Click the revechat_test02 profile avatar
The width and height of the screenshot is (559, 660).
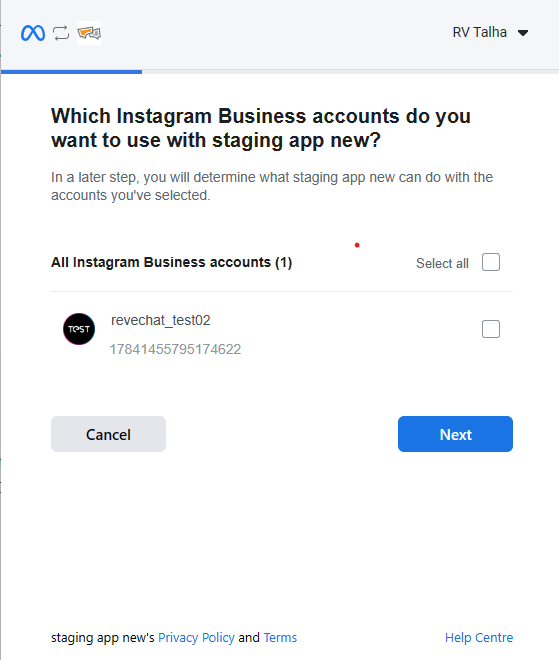[79, 329]
